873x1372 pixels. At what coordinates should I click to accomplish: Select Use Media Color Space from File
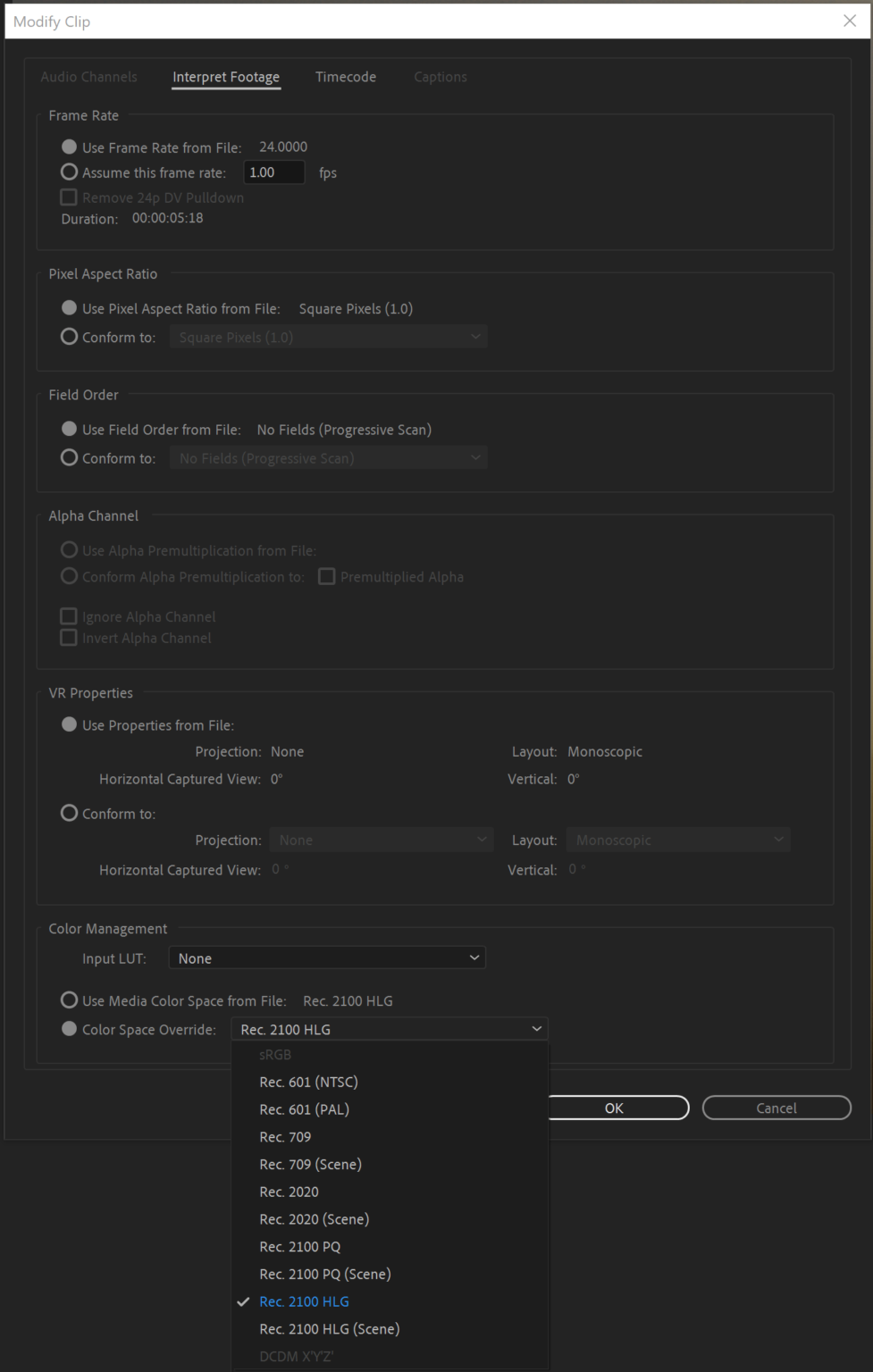(x=69, y=1000)
